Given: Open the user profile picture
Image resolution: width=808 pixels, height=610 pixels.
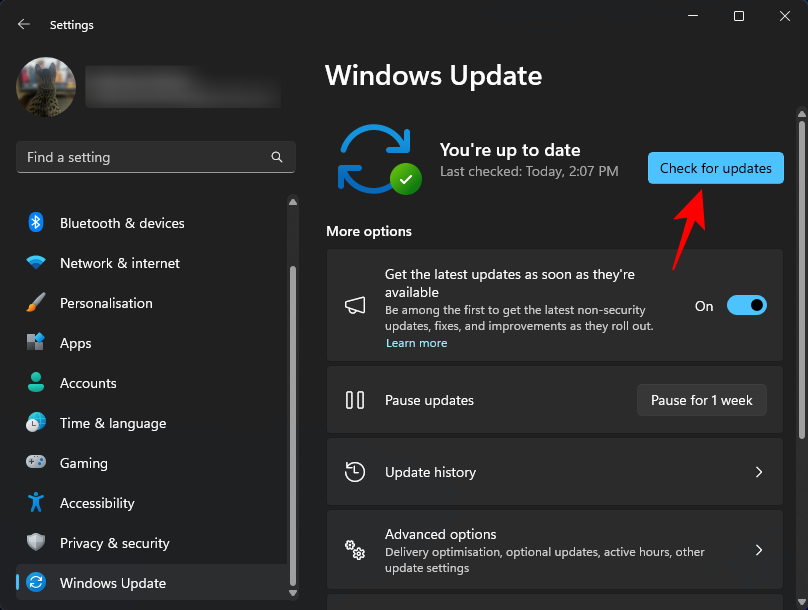Looking at the screenshot, I should [x=46, y=87].
